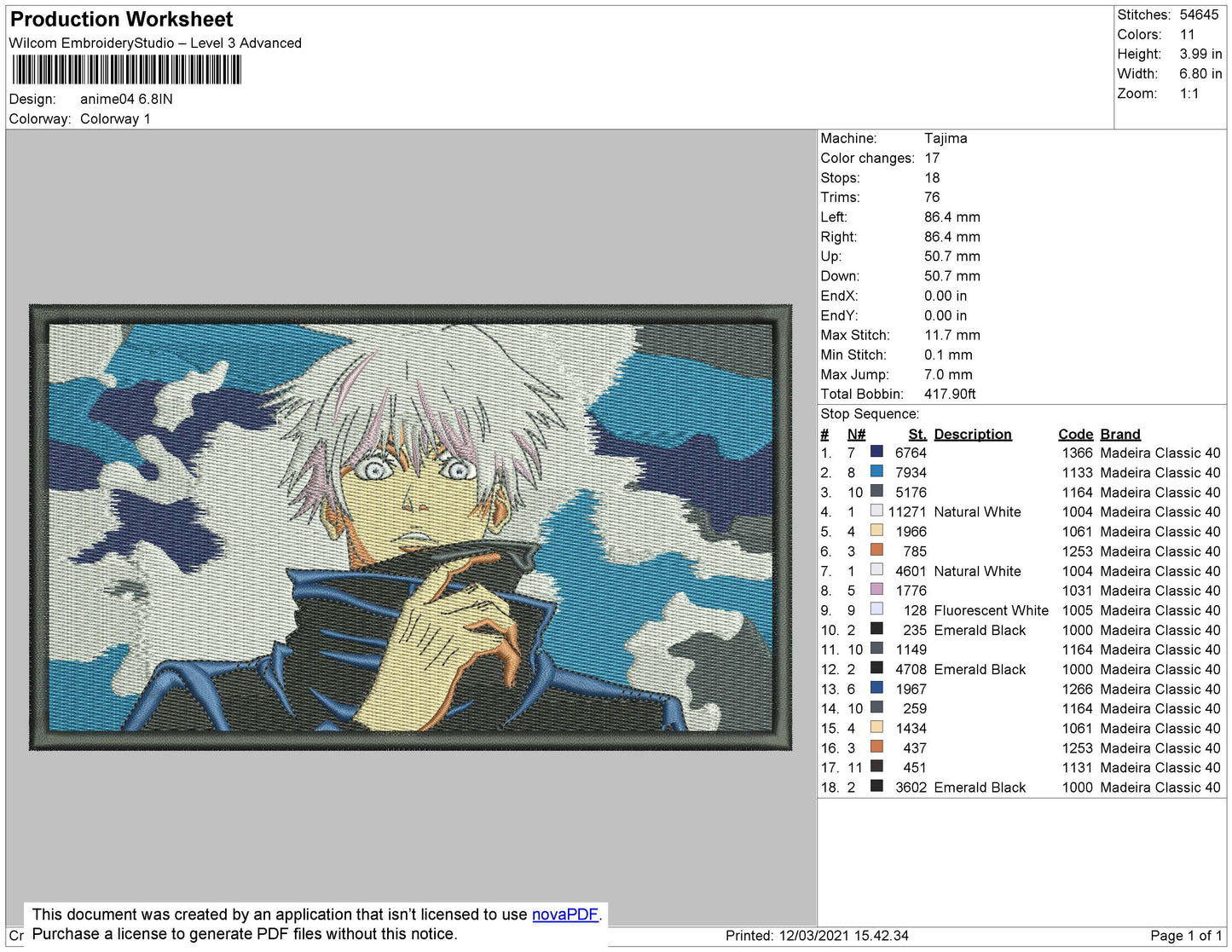The image size is (1232, 952).
Task: Click the Colors value "11"
Action: pos(1188,35)
